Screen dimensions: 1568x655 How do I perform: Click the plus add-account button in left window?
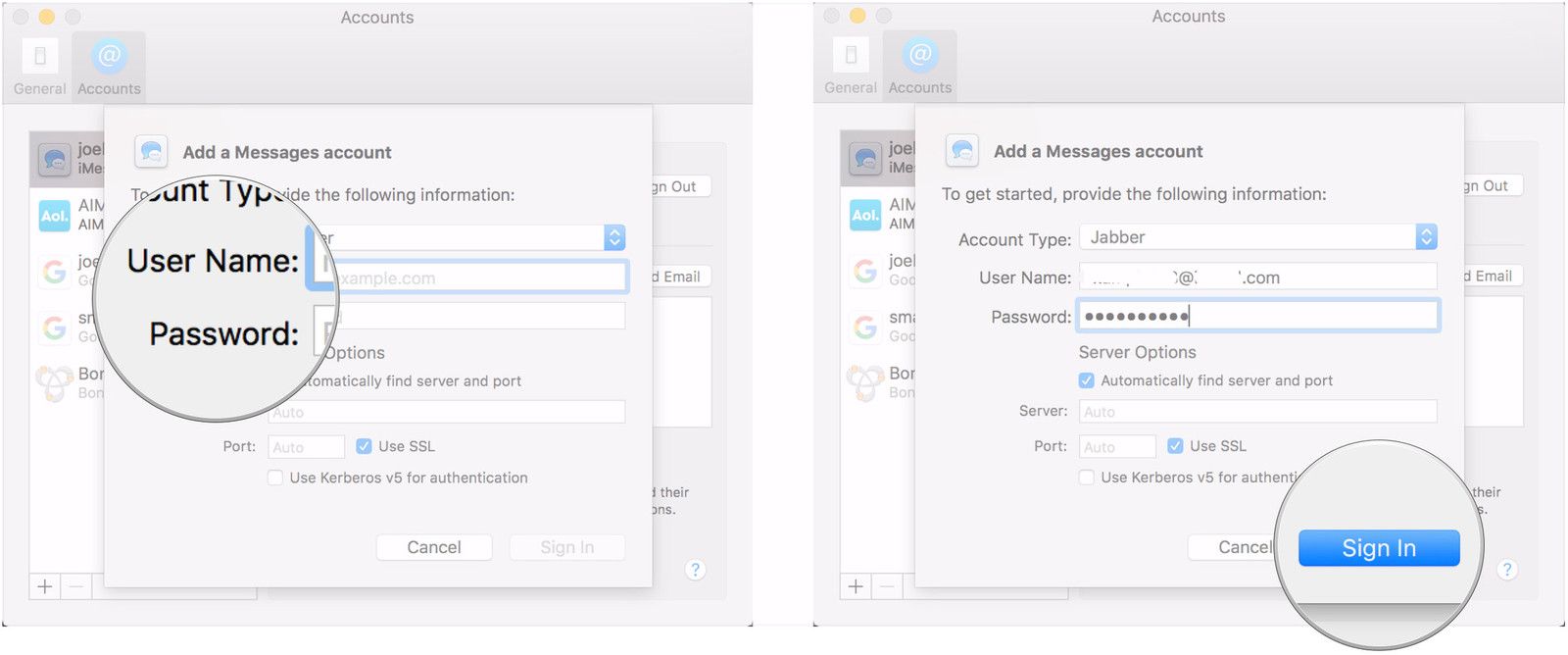coord(45,586)
